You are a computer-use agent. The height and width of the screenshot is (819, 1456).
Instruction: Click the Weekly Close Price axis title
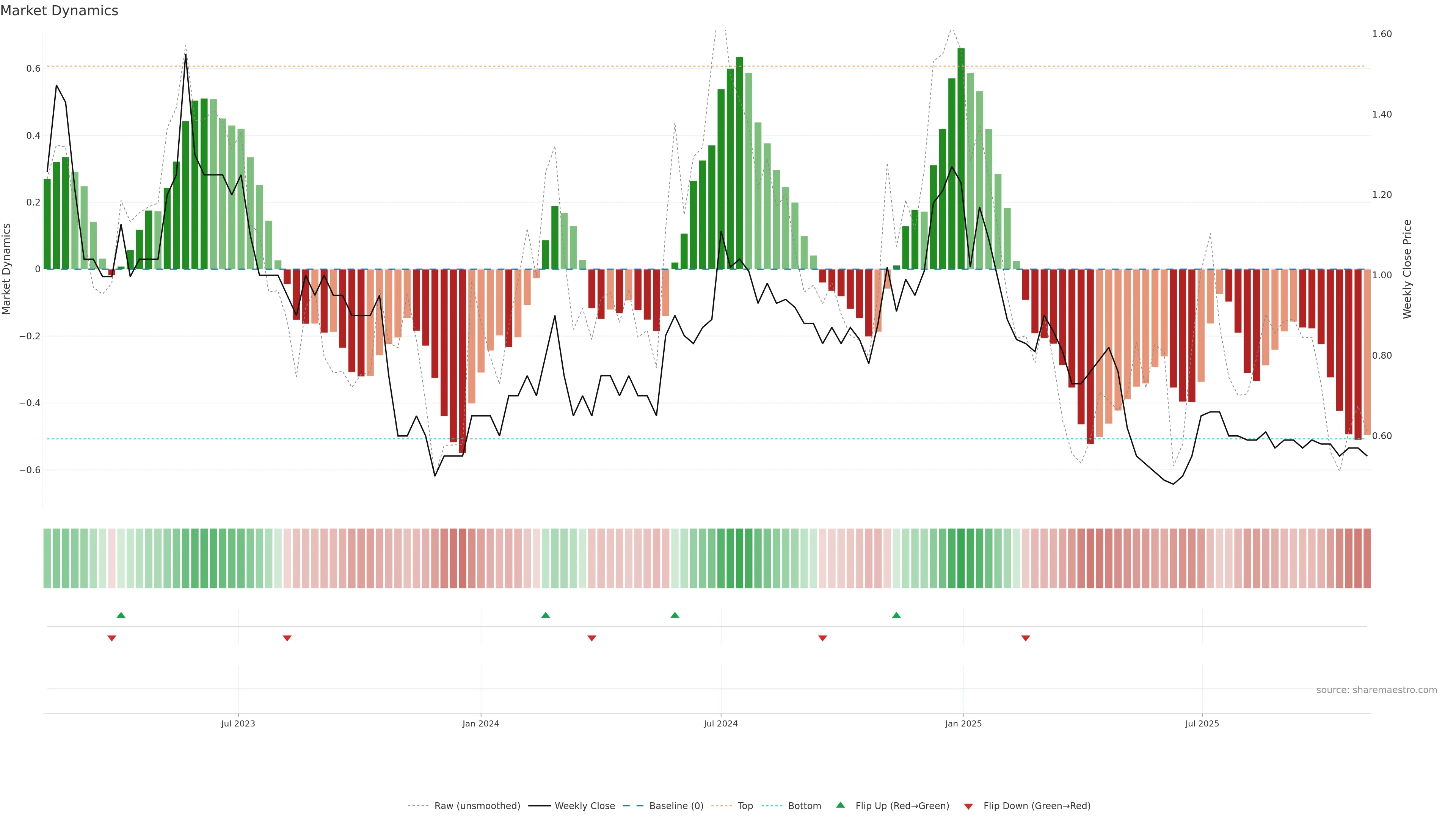tap(1407, 269)
